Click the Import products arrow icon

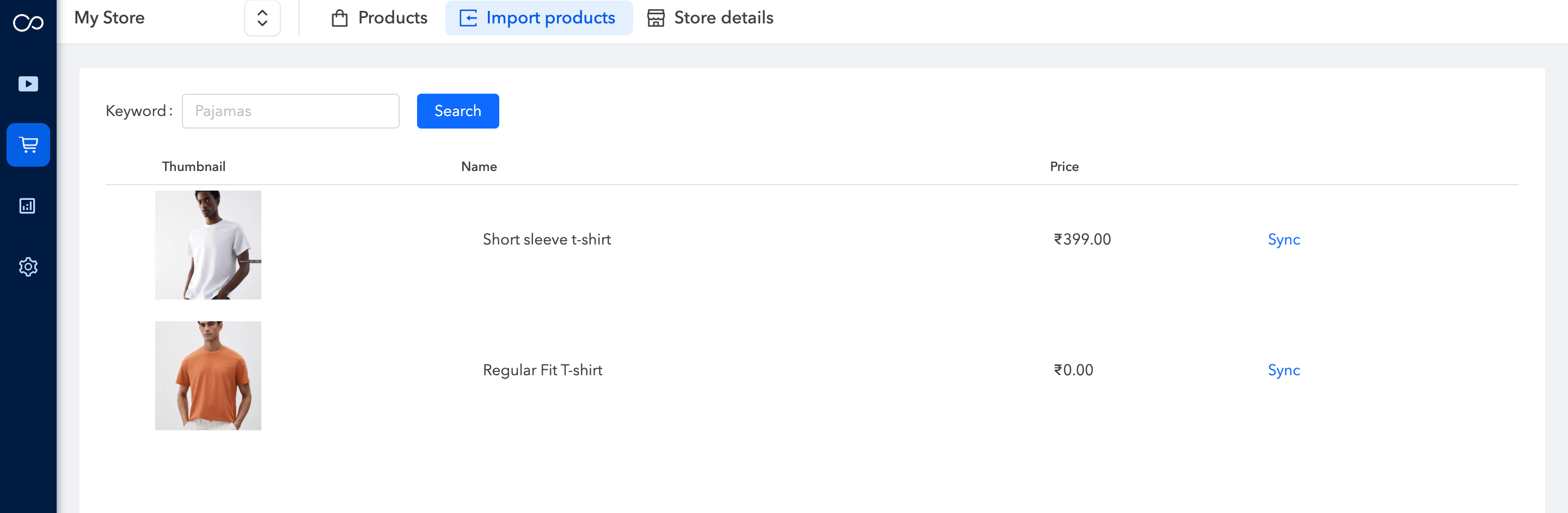(468, 19)
